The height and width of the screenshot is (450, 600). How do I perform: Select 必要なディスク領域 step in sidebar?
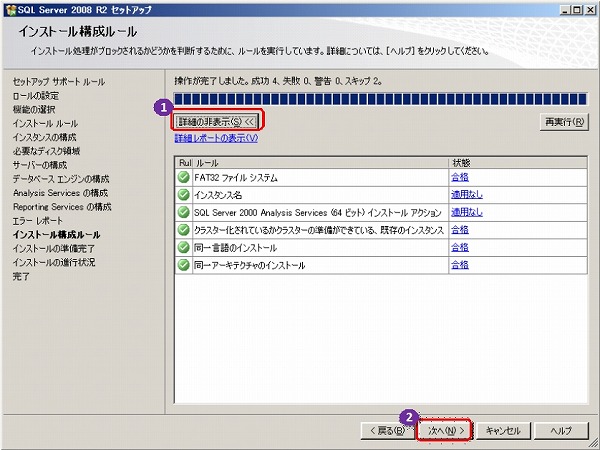click(46, 151)
